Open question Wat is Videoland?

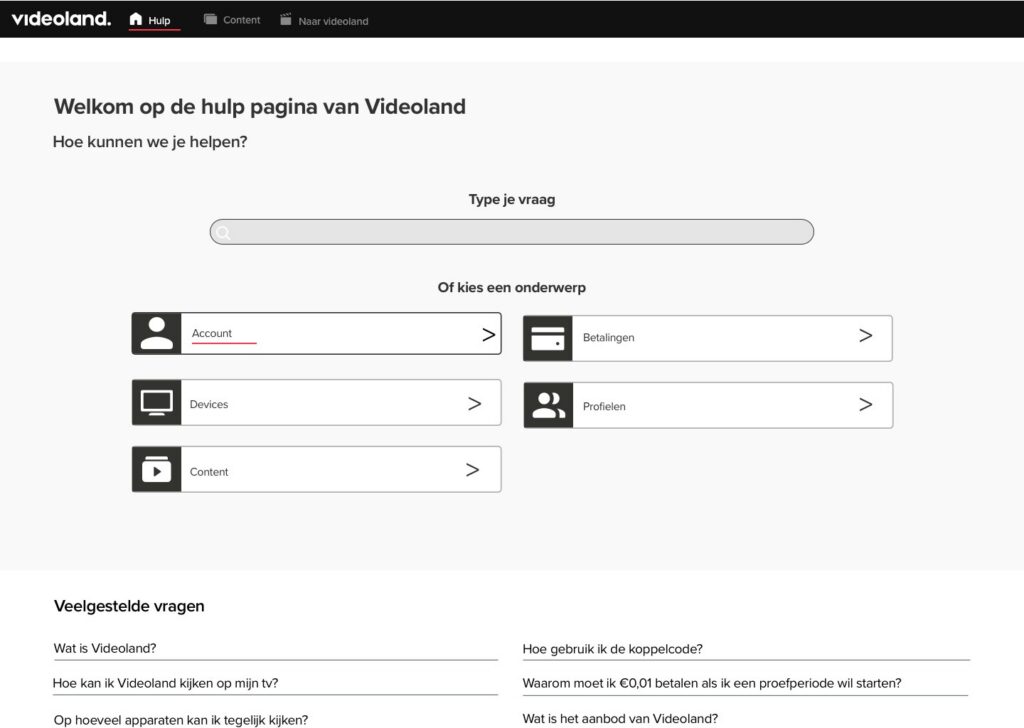point(105,648)
